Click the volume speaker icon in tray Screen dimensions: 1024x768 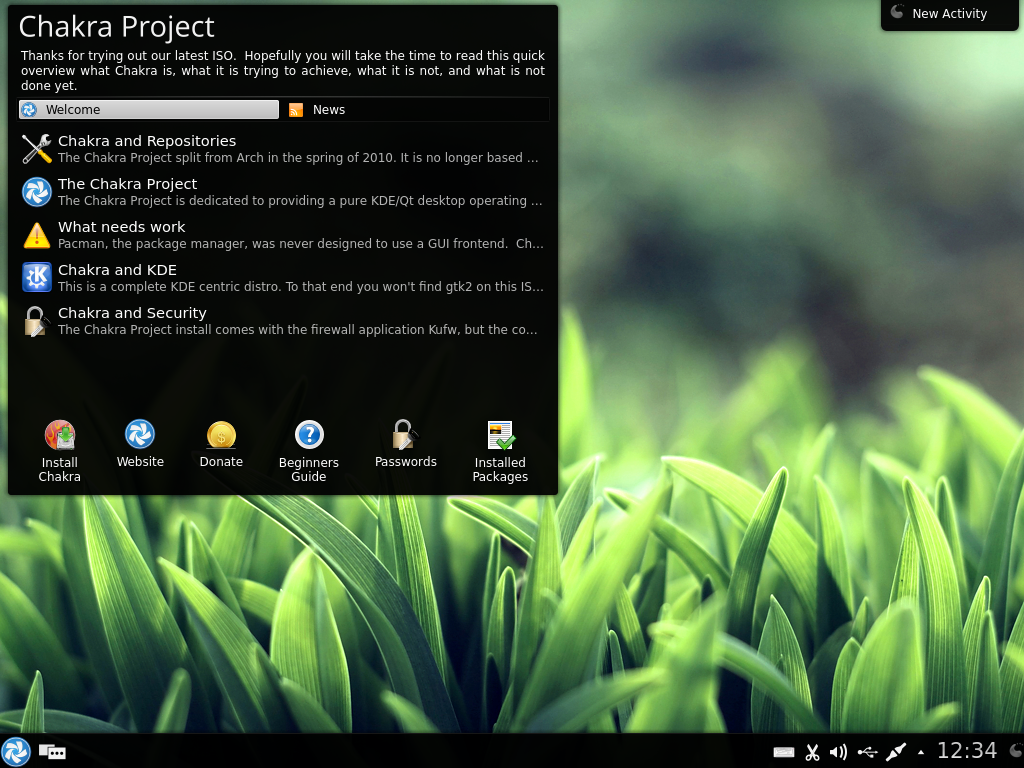coord(839,752)
